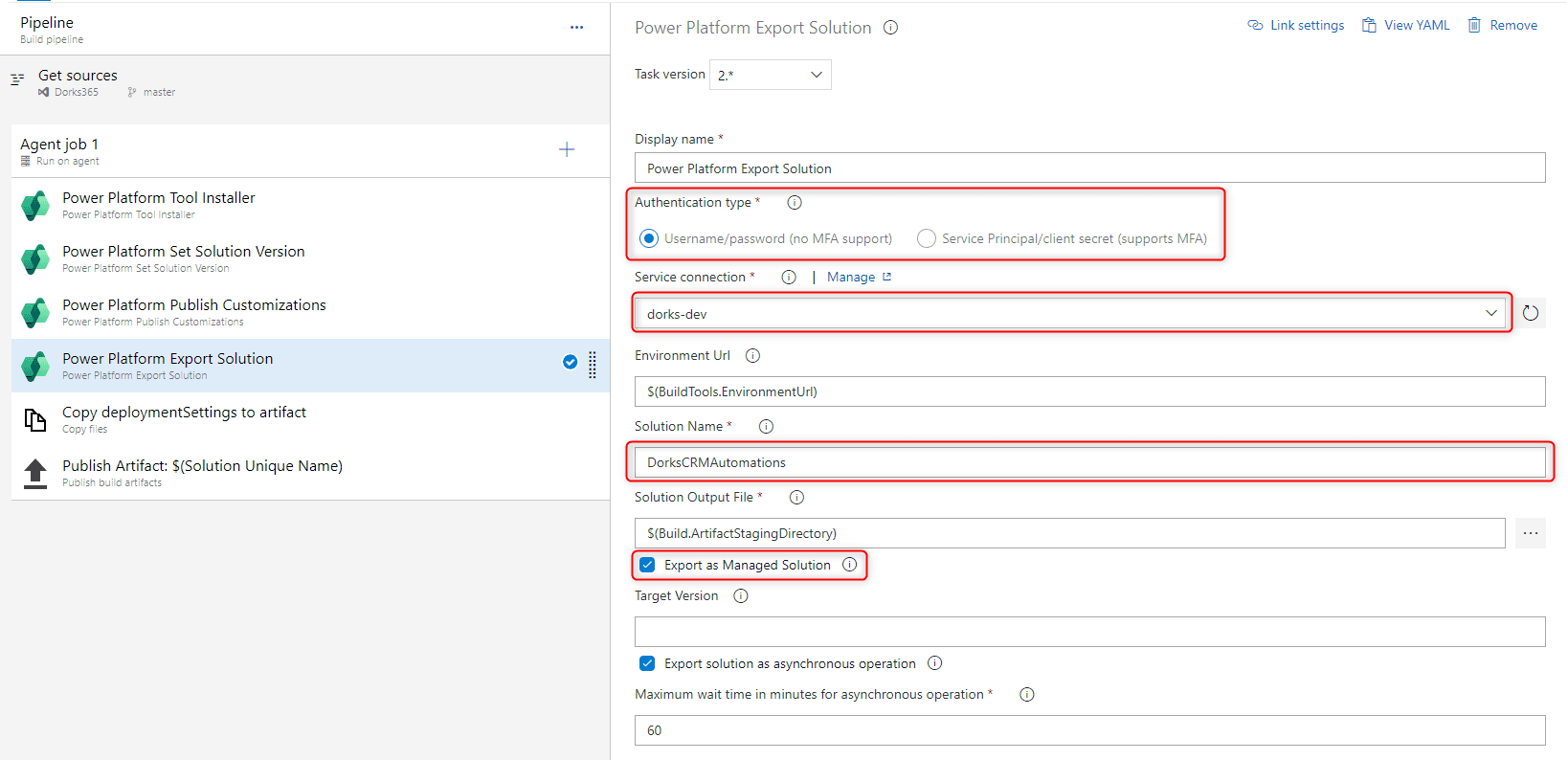Click the Power Platform Tool Installer icon
Screen dimensions: 1568x760
click(35, 205)
